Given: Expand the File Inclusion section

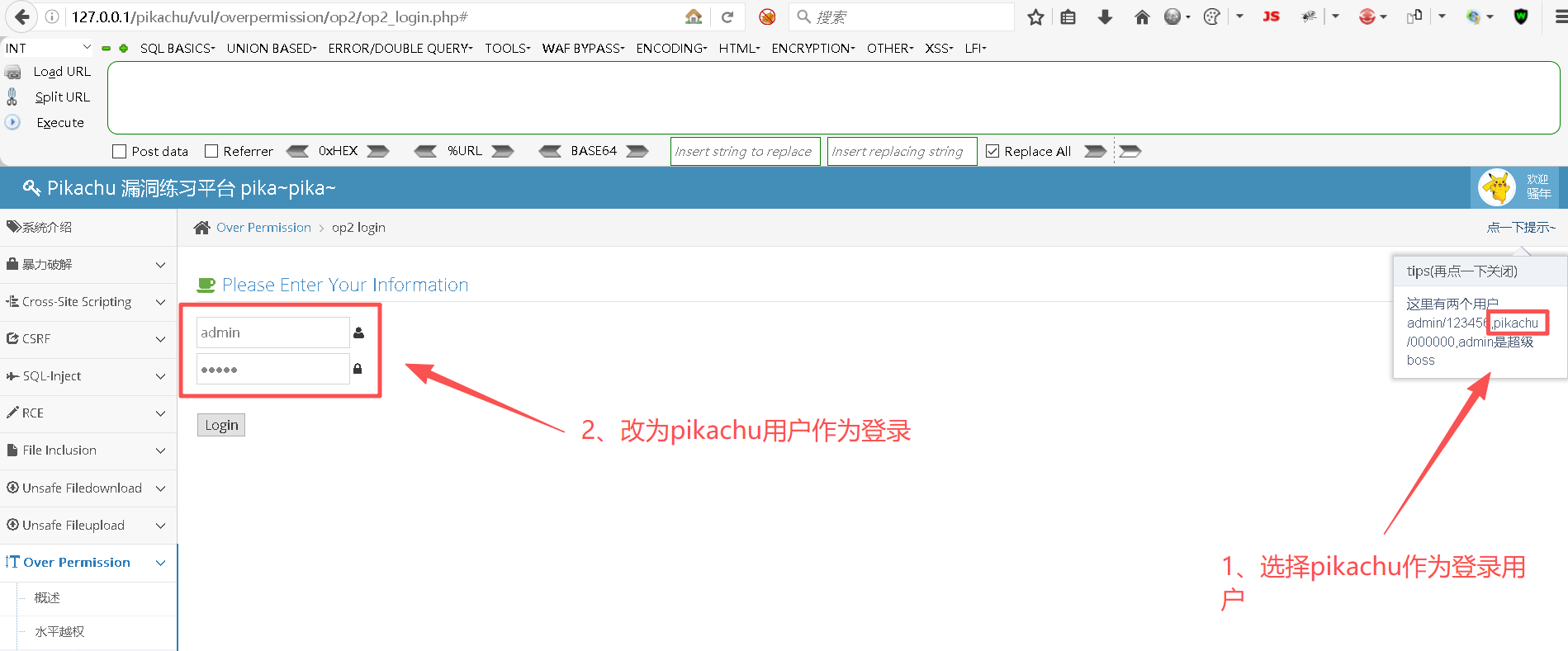Looking at the screenshot, I should click(88, 451).
